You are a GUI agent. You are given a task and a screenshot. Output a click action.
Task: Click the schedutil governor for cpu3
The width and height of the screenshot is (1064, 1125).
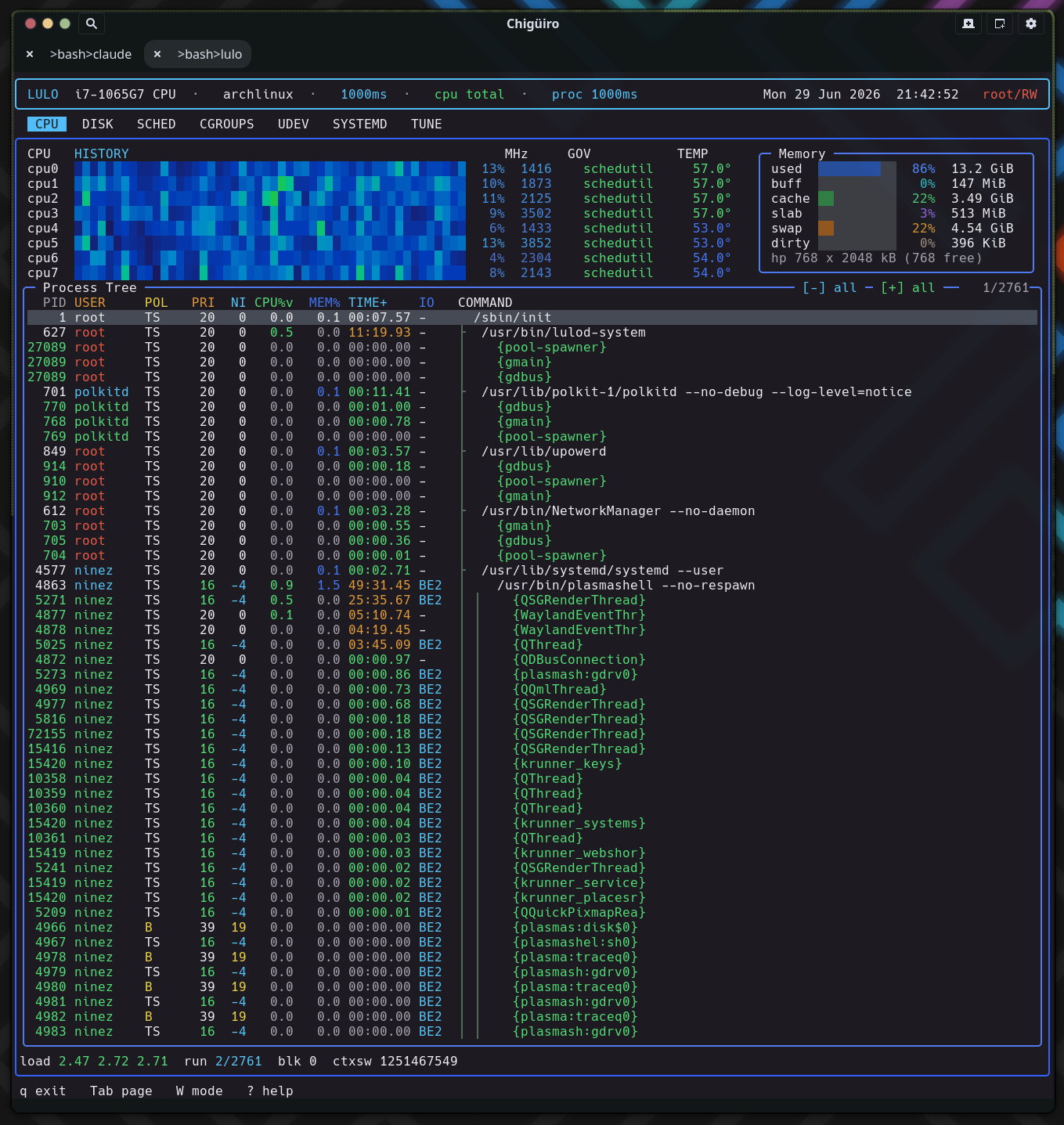tap(619, 213)
